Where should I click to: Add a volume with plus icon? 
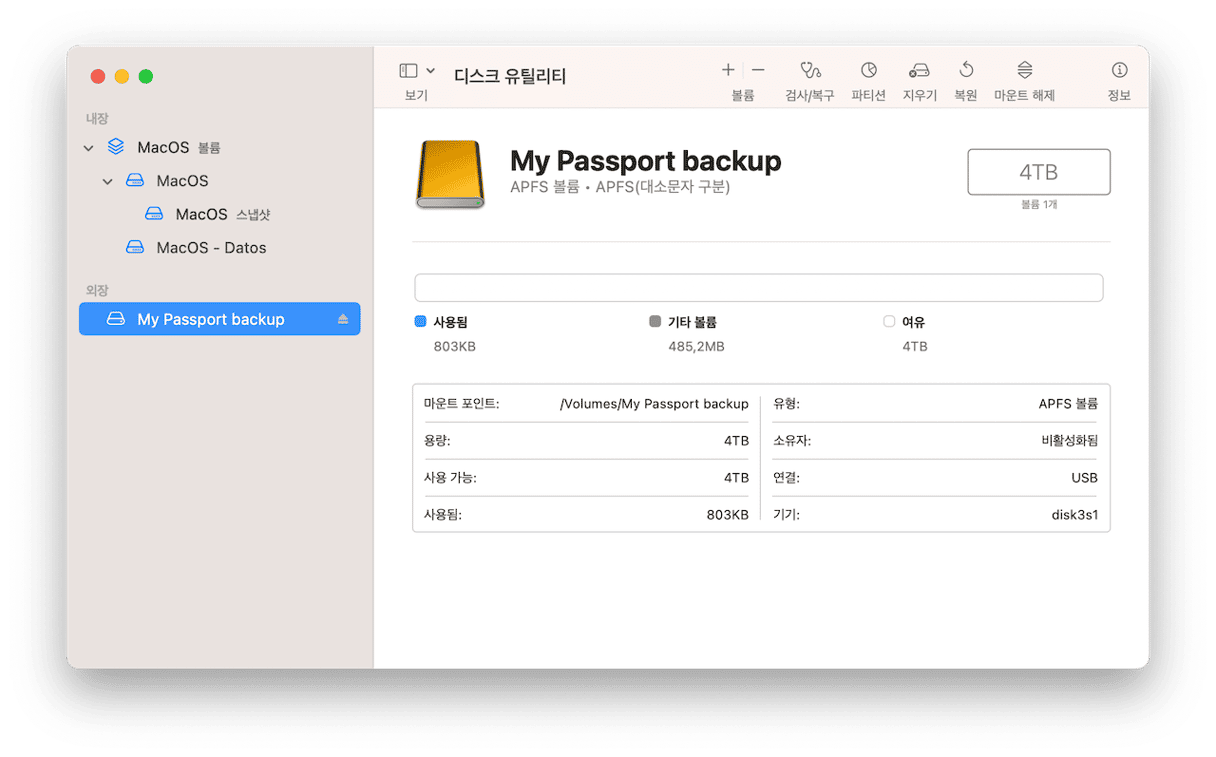[x=728, y=70]
